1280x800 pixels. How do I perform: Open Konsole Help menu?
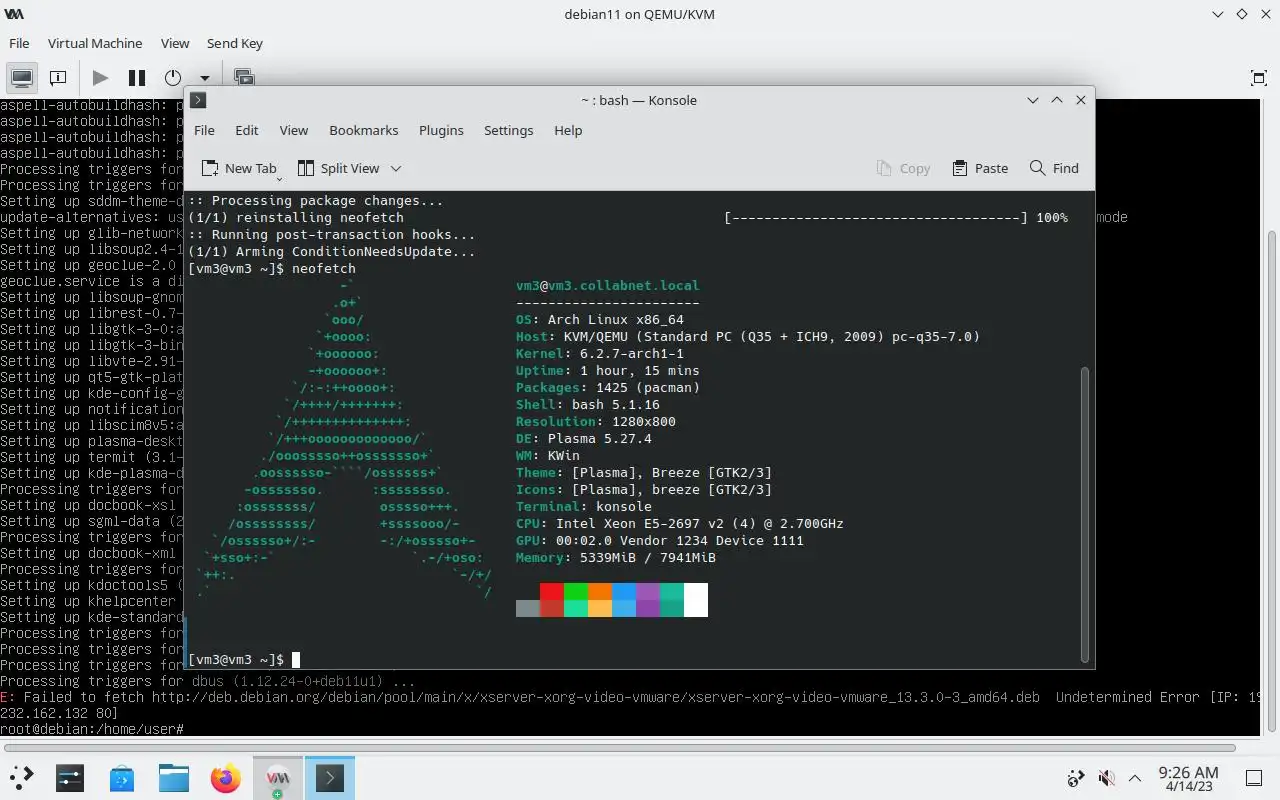568,130
